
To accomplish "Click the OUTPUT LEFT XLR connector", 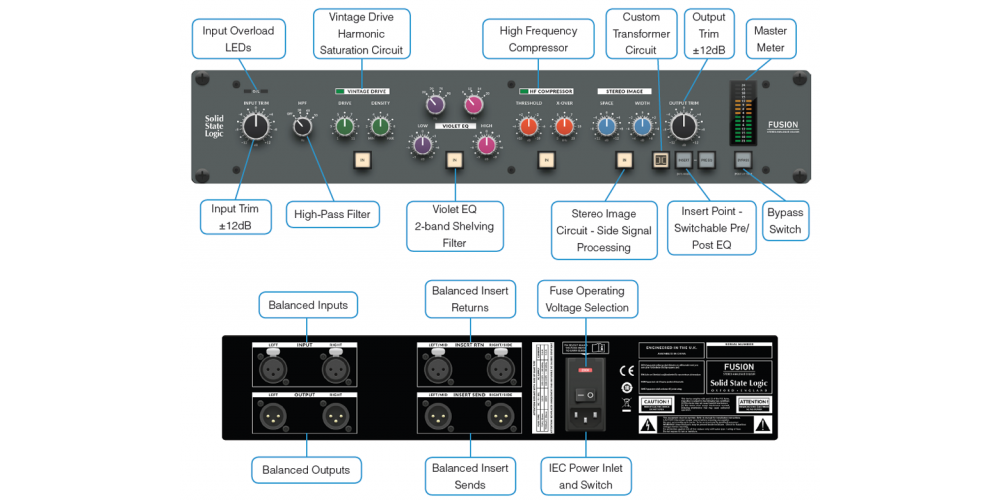I will pos(274,416).
